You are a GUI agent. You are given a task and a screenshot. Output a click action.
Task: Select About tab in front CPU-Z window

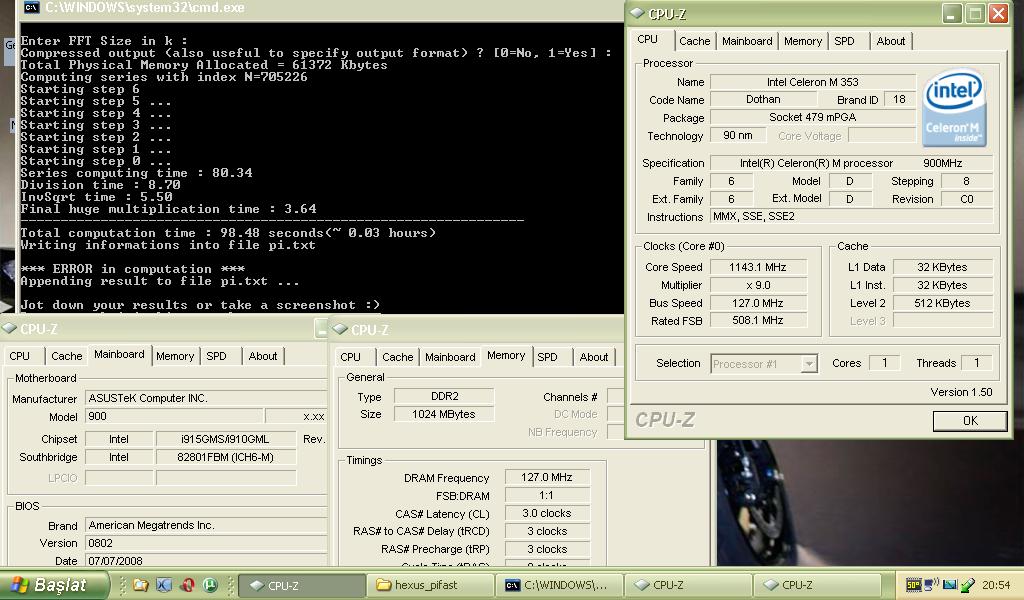891,41
